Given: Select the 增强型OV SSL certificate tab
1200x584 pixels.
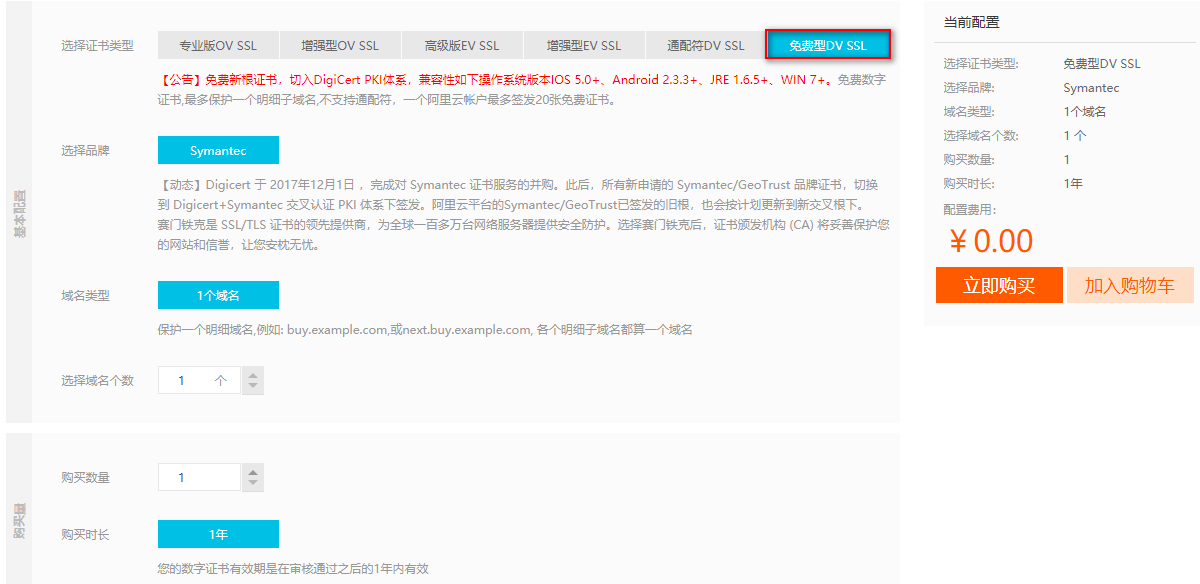Looking at the screenshot, I should pos(339,45).
